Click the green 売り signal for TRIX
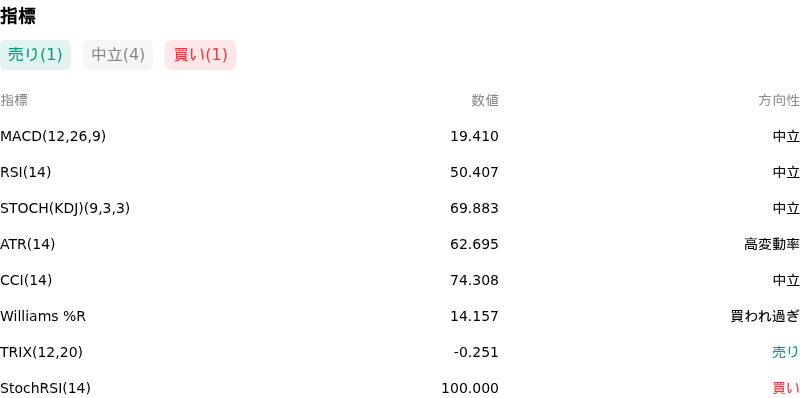The image size is (800, 398). (x=786, y=352)
